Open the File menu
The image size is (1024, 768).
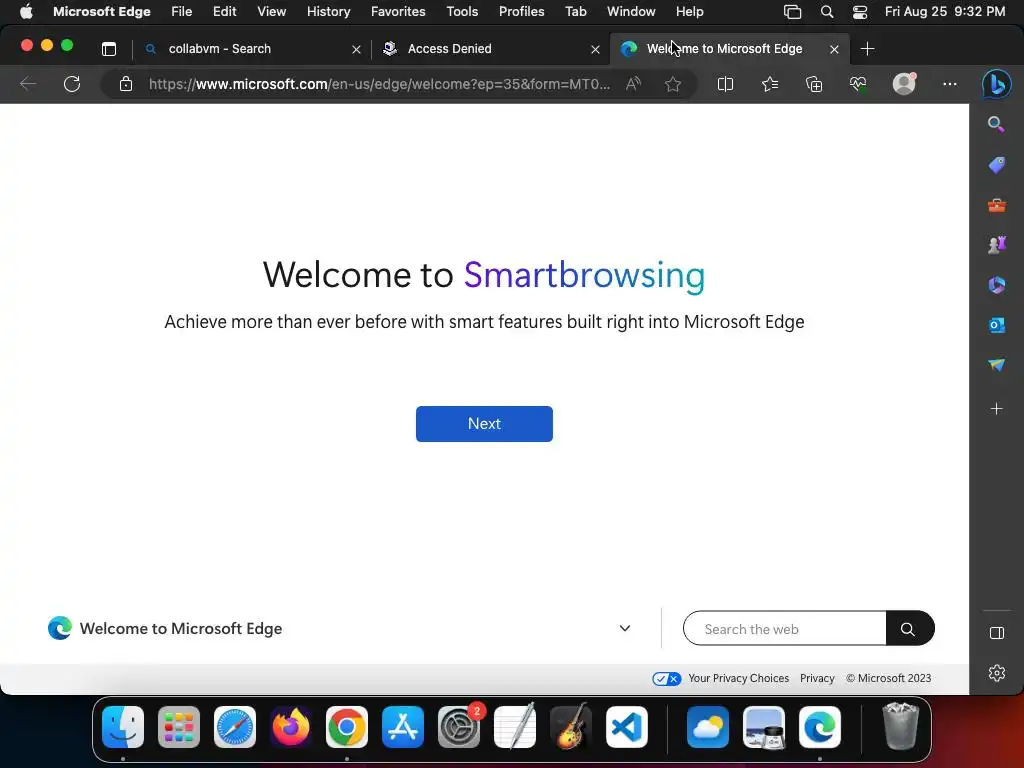[x=182, y=12]
